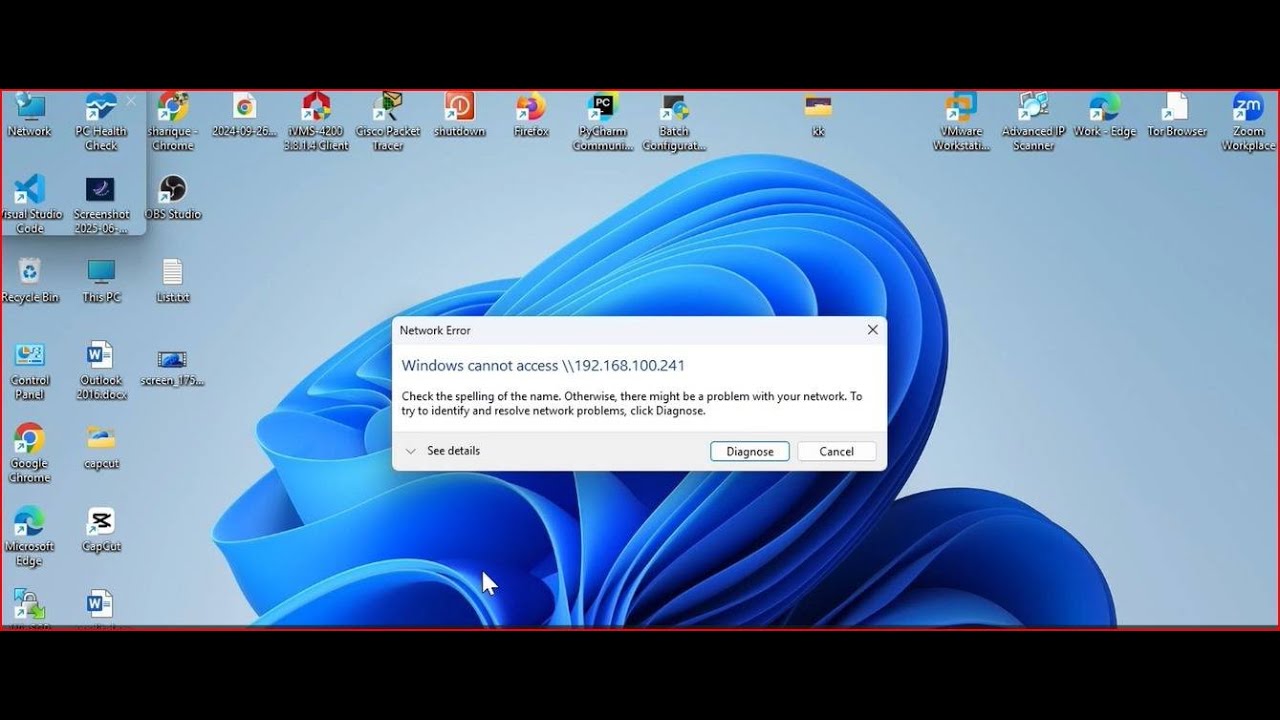Screen dimensions: 1280x720
Task: Launch the CapCut application shortcut
Action: pos(101,529)
